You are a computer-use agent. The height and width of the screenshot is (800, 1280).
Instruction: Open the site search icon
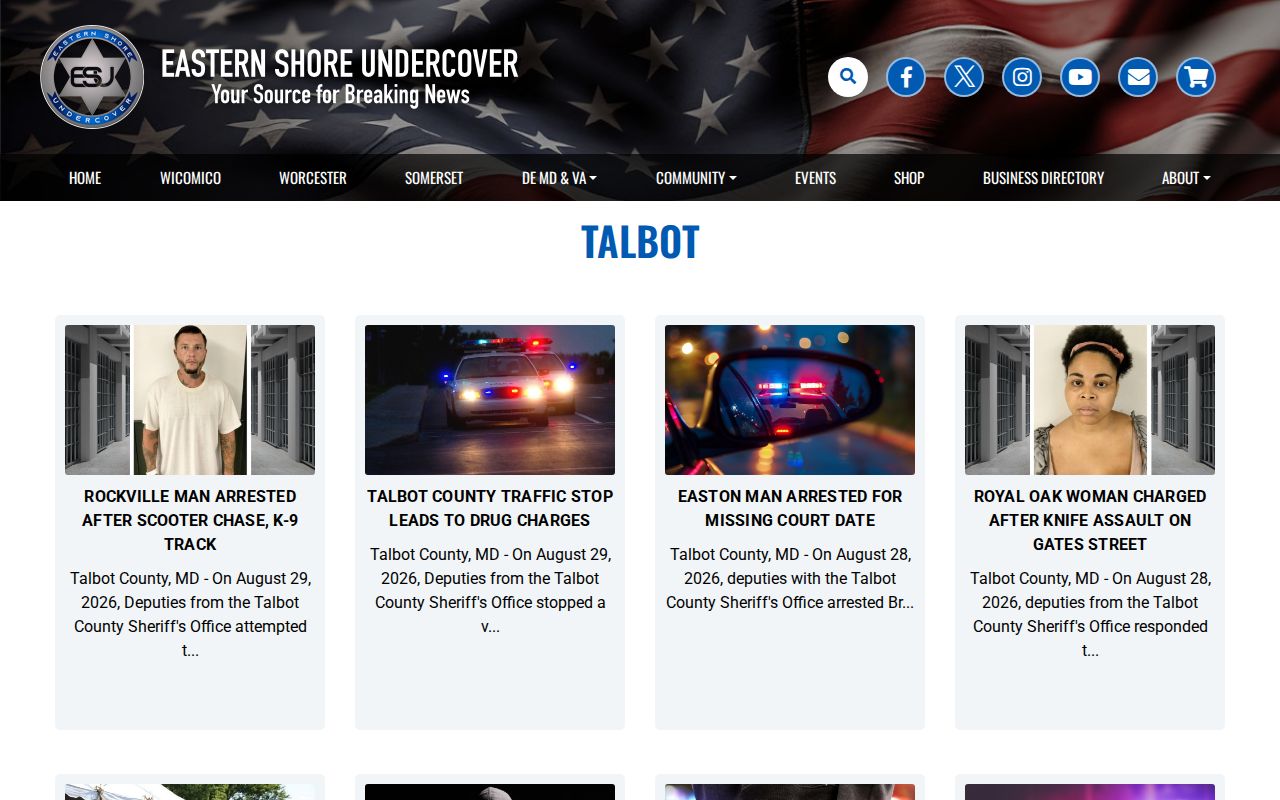pos(848,77)
